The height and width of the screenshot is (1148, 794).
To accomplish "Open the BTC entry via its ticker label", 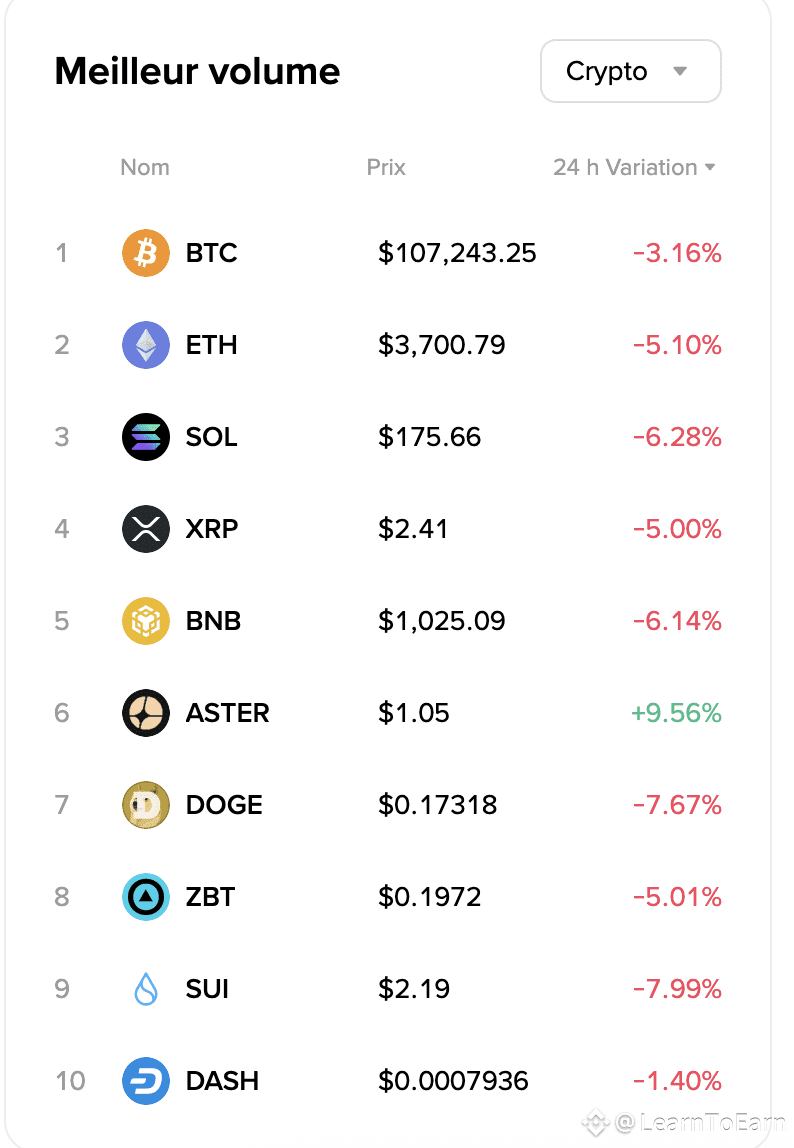I will [211, 253].
